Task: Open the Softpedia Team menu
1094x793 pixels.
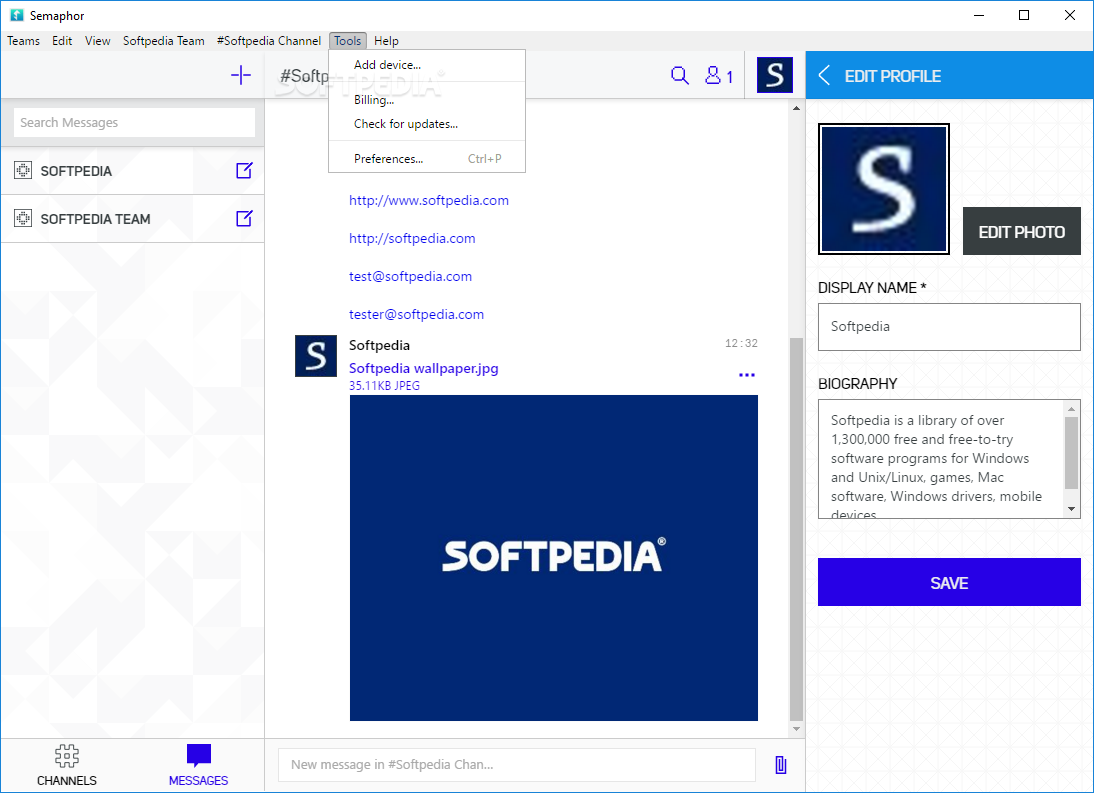Action: (163, 40)
